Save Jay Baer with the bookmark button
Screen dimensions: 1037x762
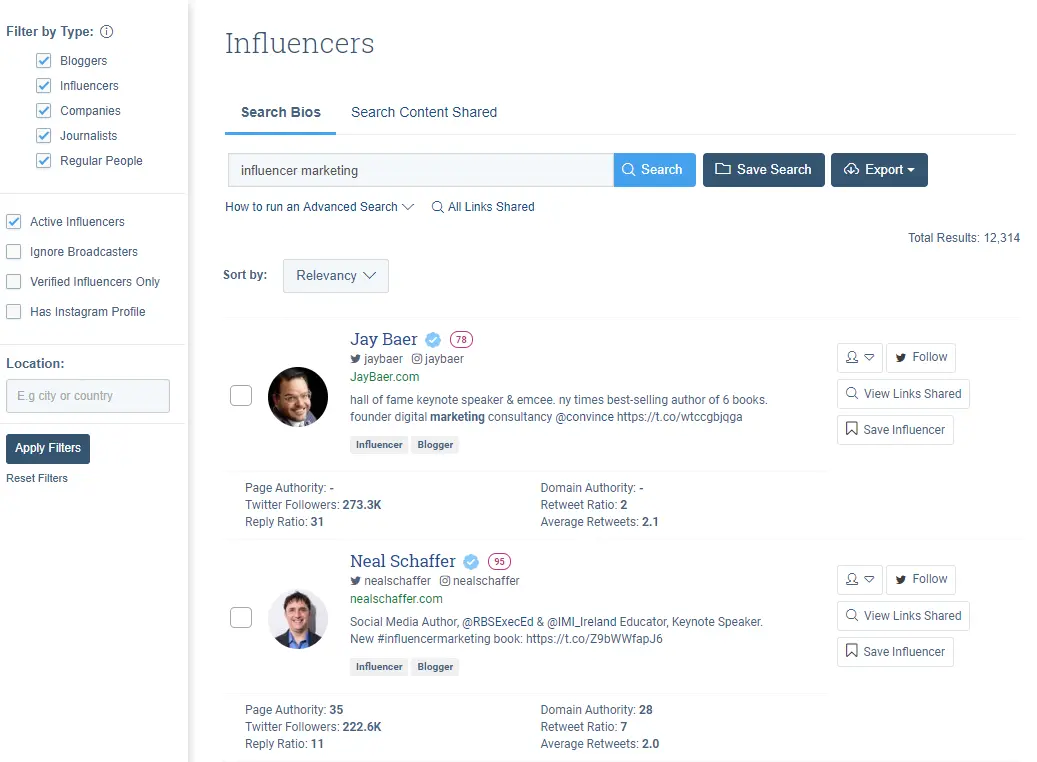[895, 430]
